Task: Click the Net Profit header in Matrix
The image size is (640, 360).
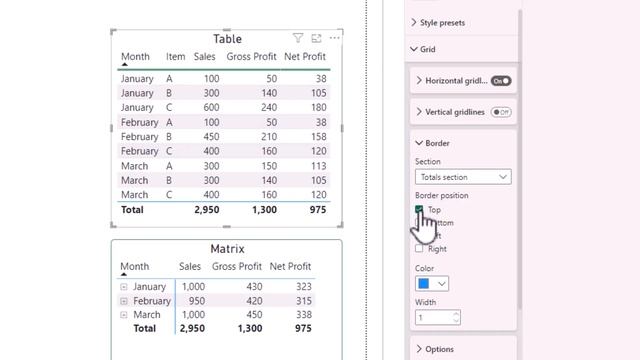Action: (290, 267)
